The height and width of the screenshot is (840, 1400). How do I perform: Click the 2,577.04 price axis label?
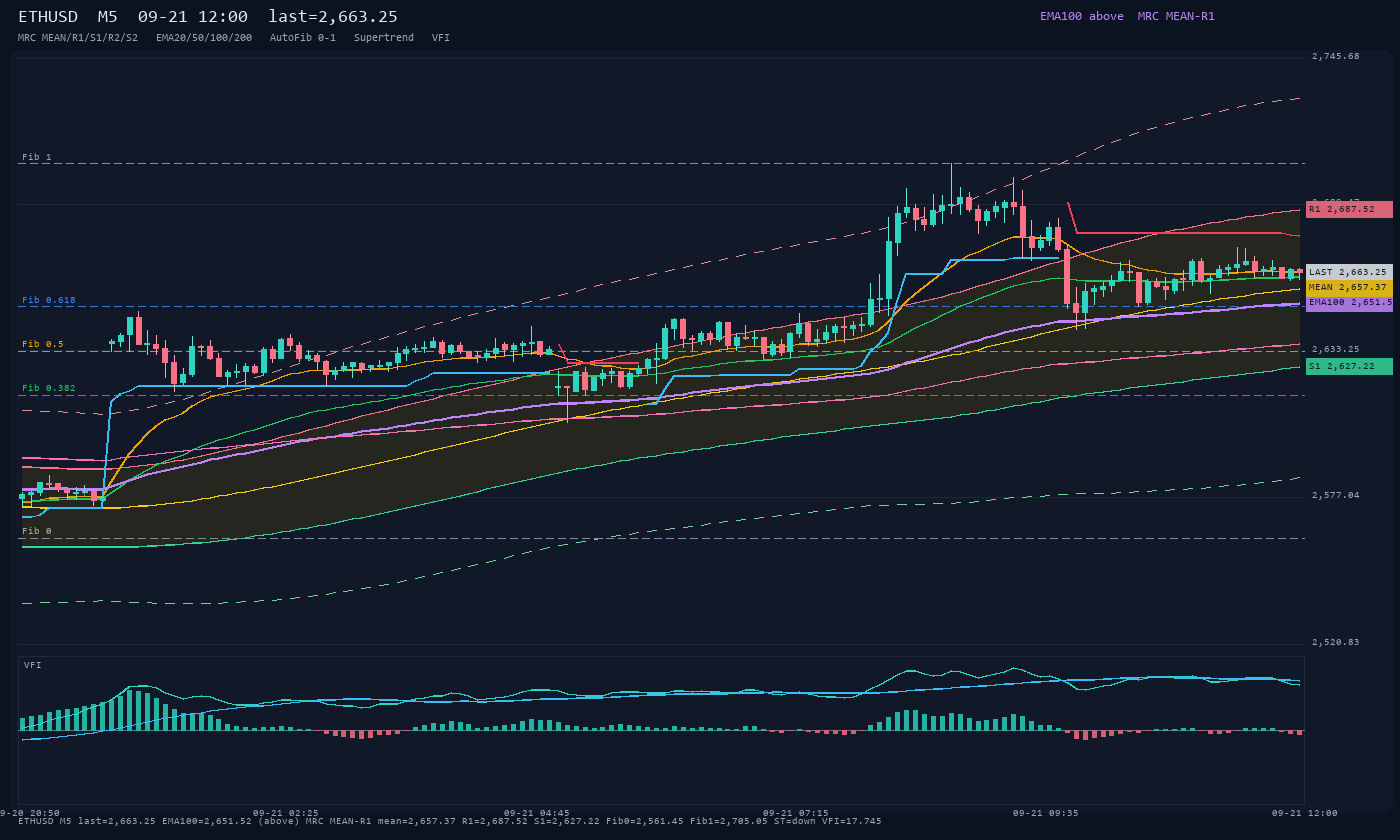coord(1336,496)
